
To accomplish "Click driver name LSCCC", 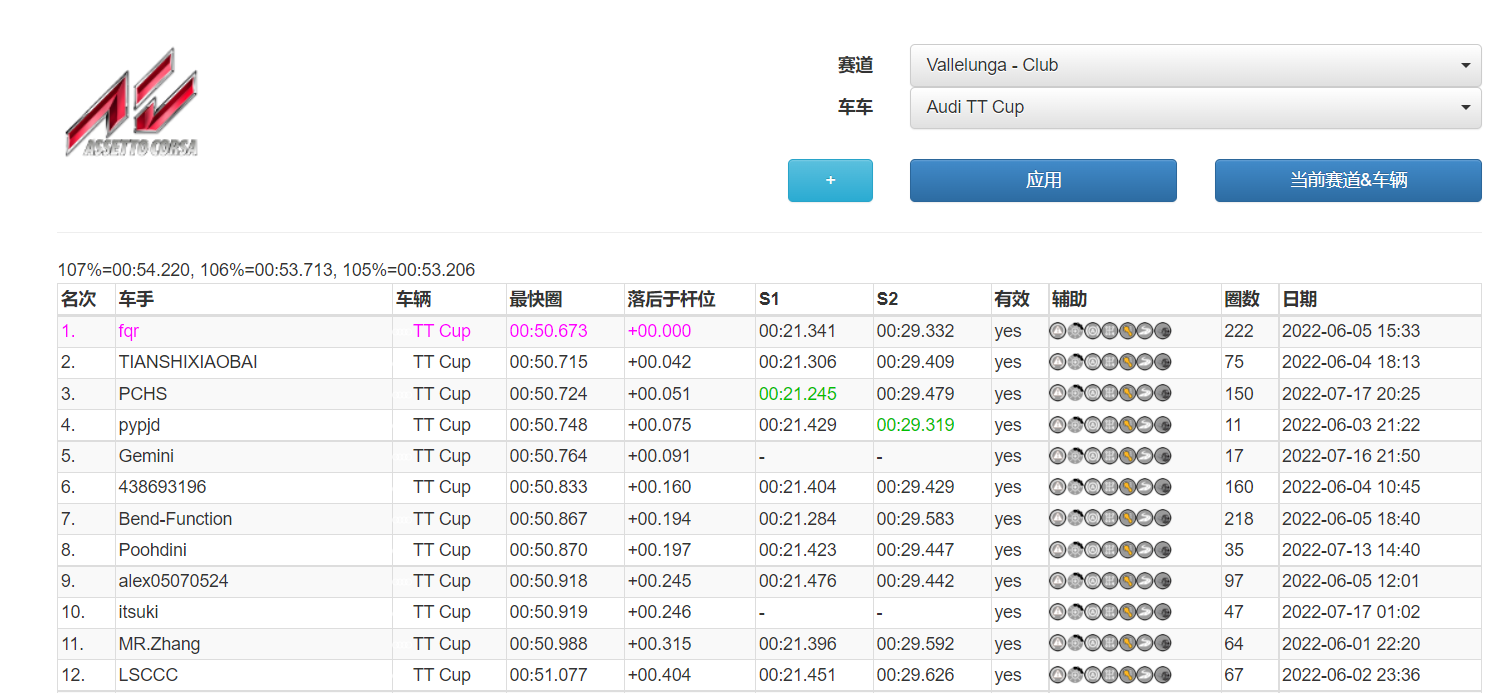I will (148, 674).
